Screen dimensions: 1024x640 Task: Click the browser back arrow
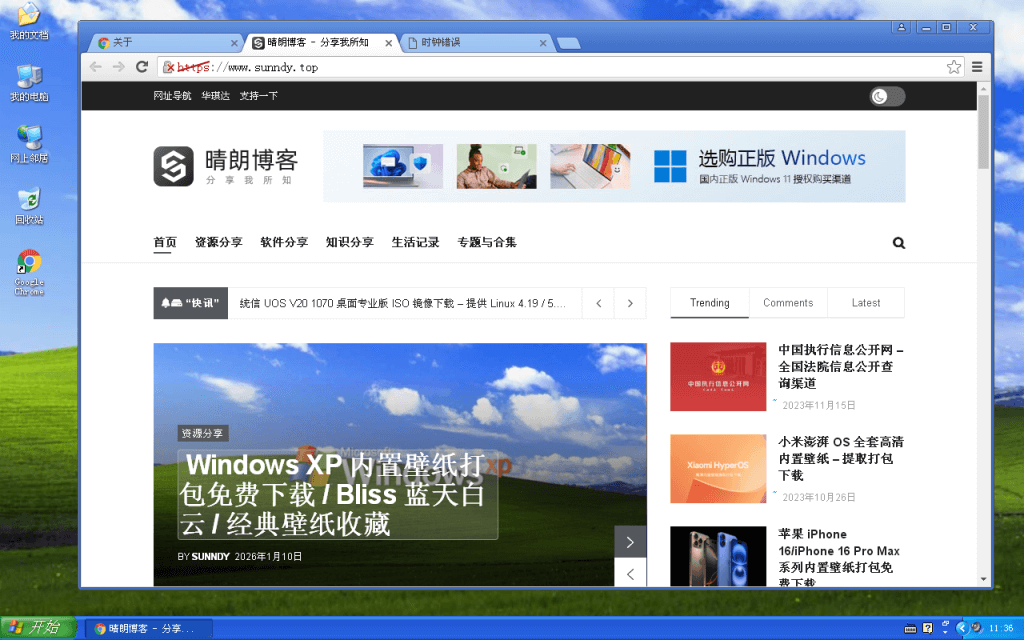click(96, 67)
